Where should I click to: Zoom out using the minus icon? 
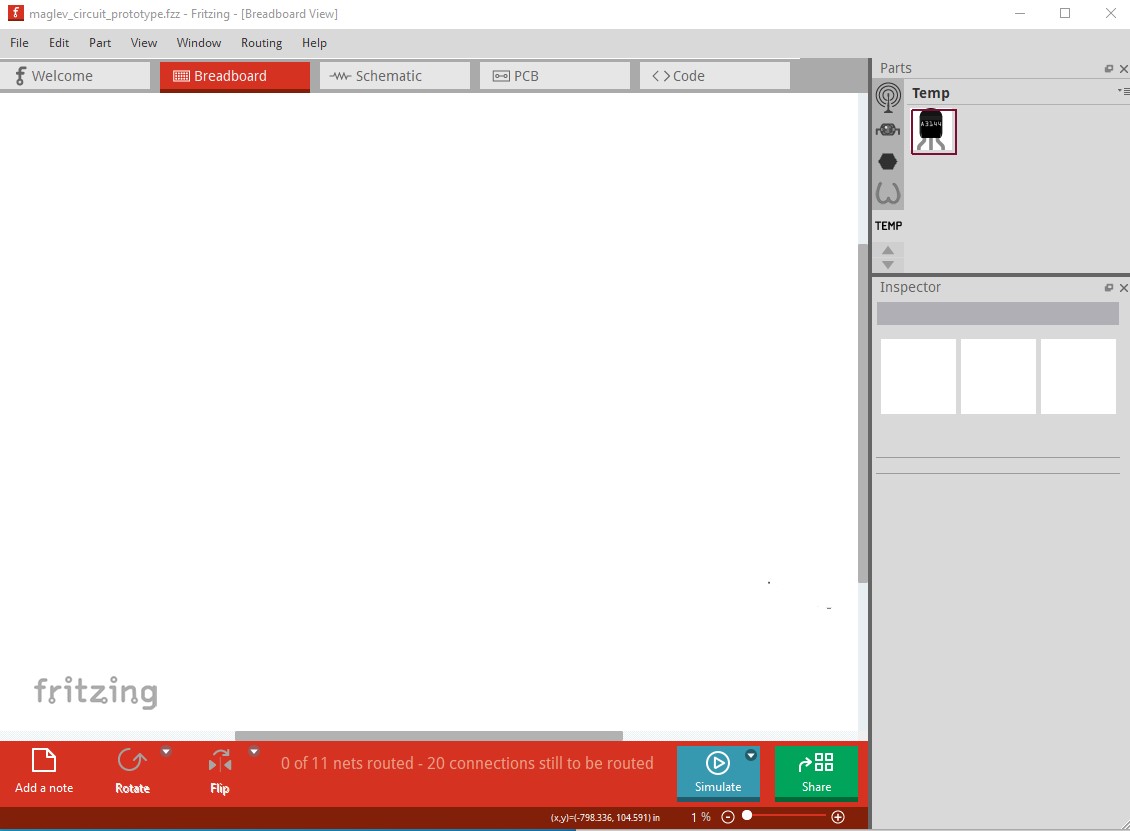click(x=728, y=817)
